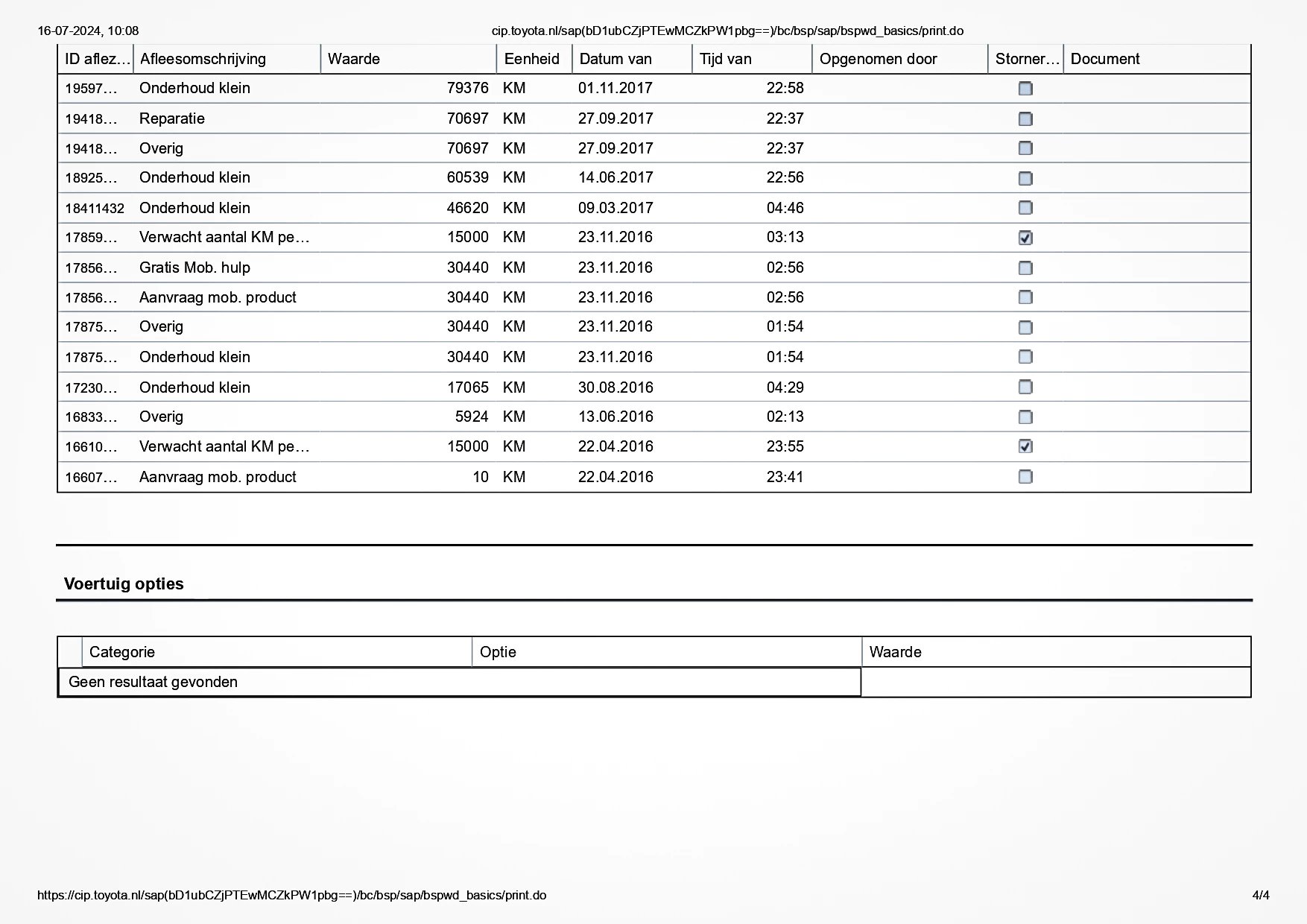Viewport: 1307px width, 924px height.
Task: Select date 09.03.2017
Action: 615,208
